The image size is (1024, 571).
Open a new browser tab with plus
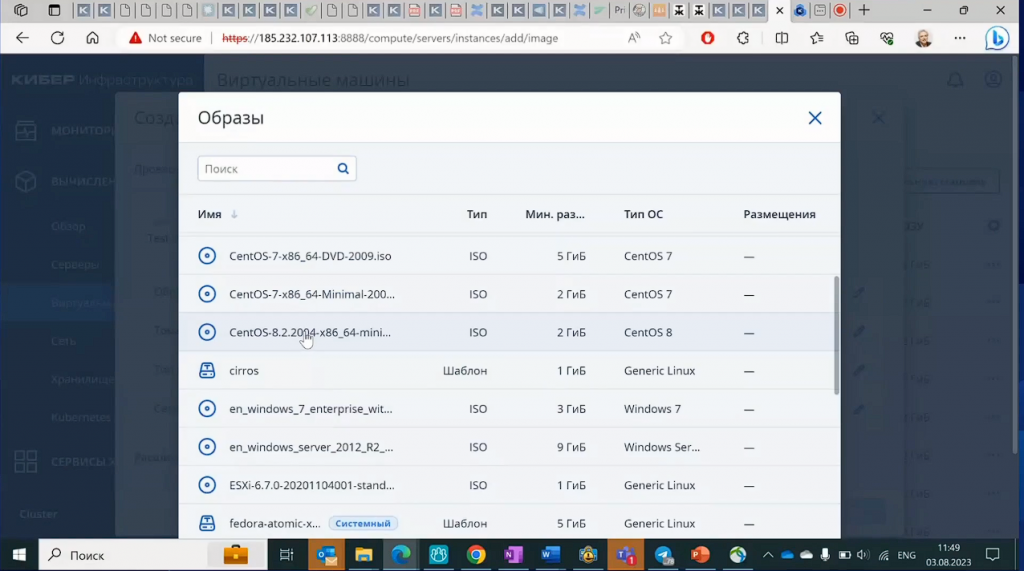[x=864, y=10]
